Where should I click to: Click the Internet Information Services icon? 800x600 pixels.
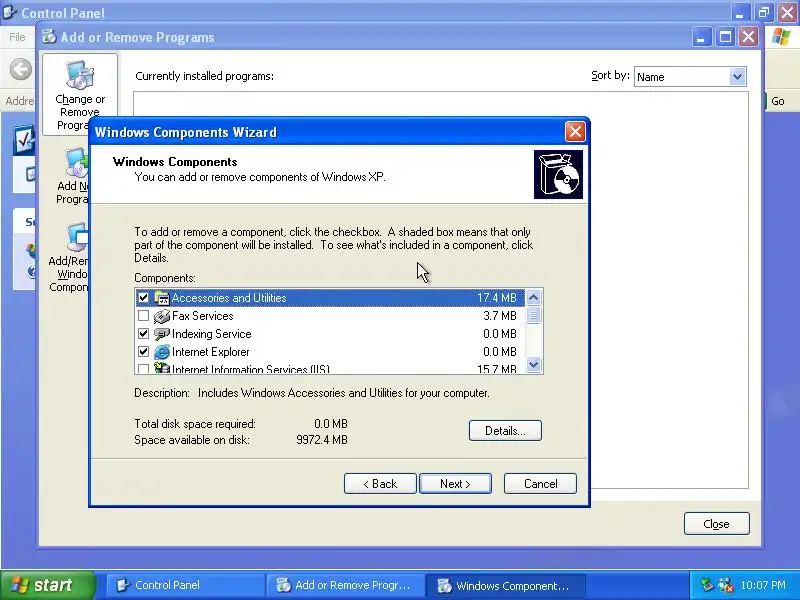click(162, 368)
